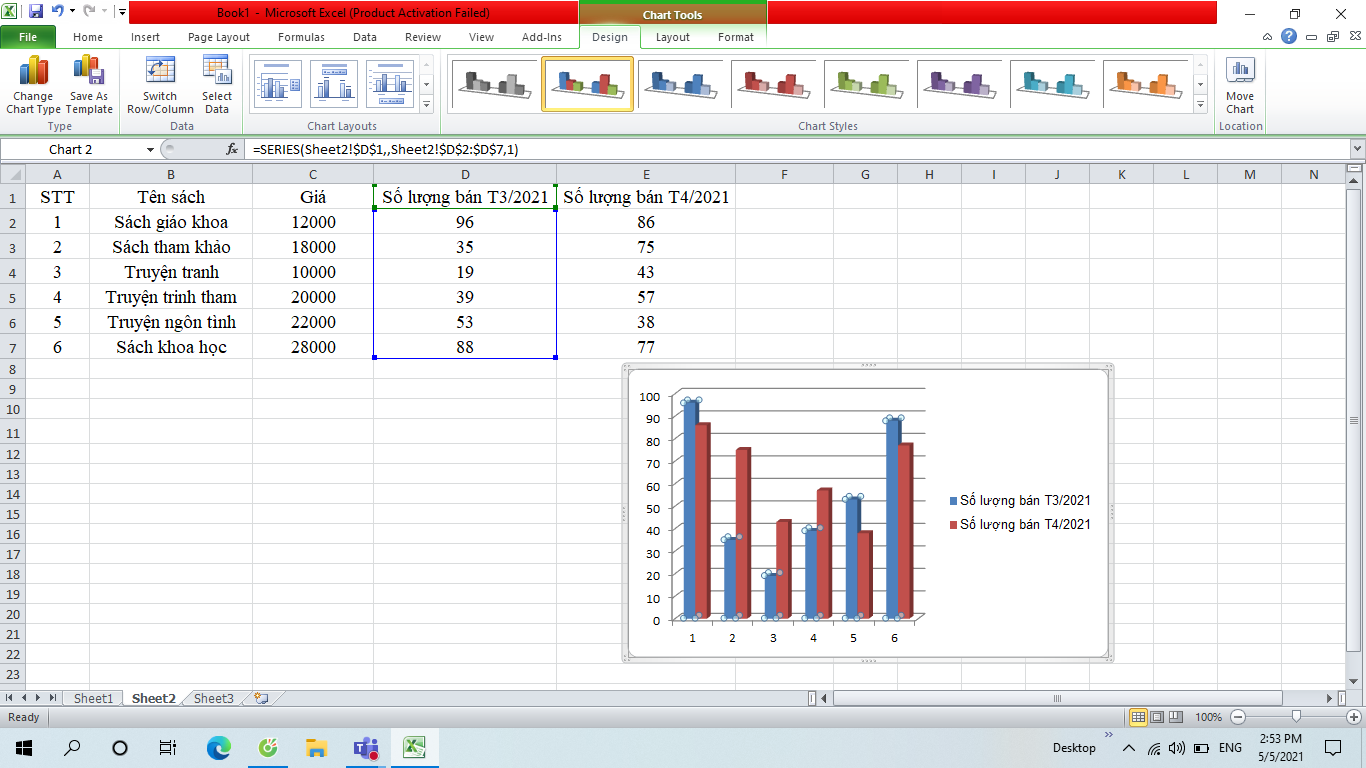Select row 7 header
The width and height of the screenshot is (1366, 768).
[12, 347]
